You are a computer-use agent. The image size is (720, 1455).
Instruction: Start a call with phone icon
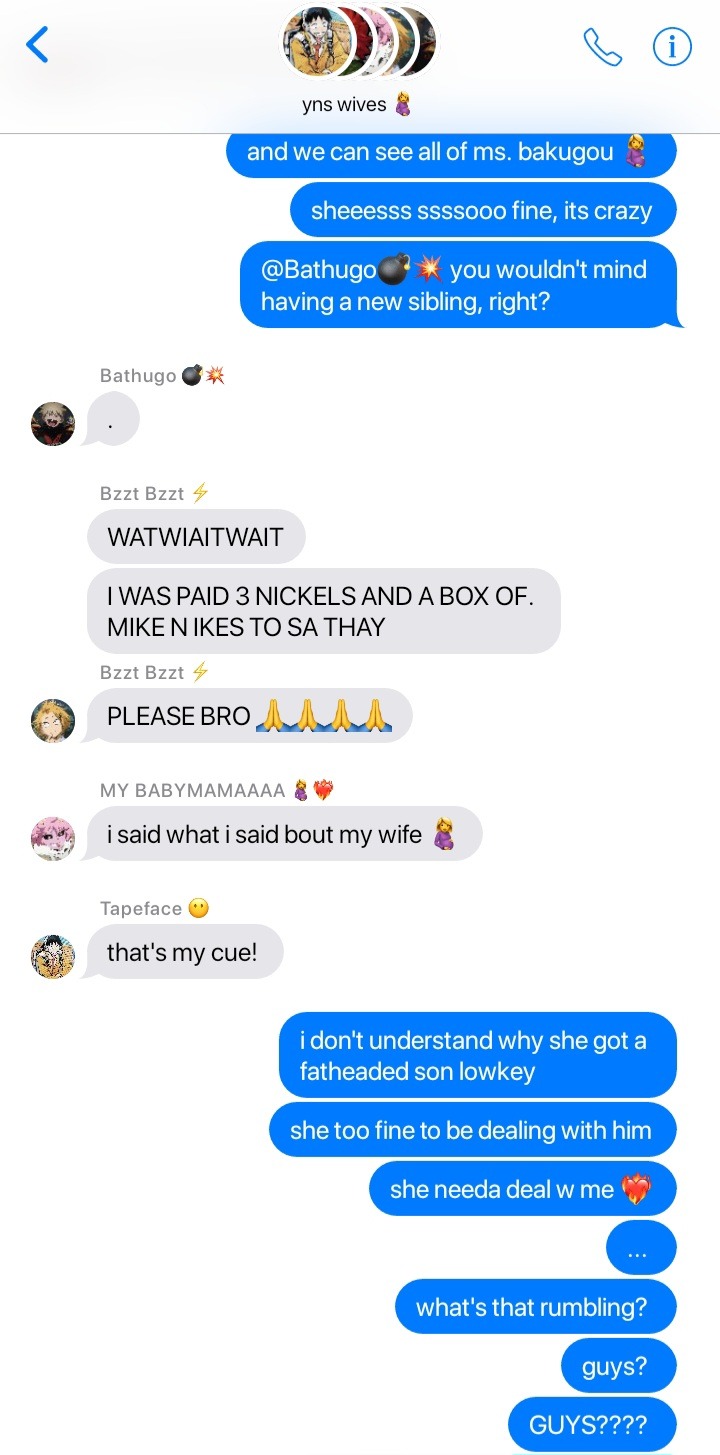click(602, 46)
